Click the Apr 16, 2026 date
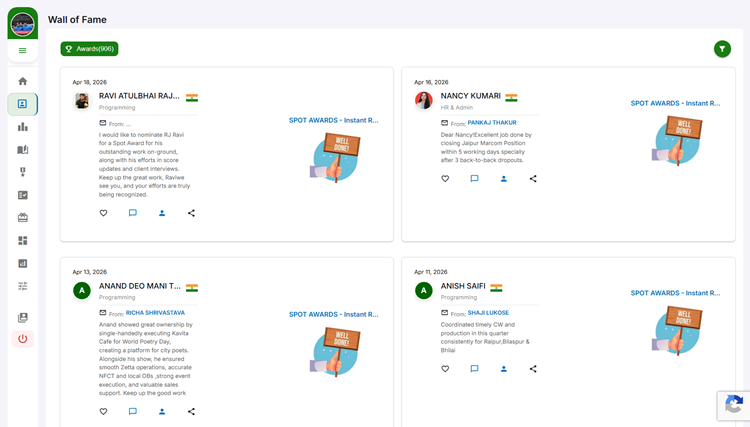Image resolution: width=750 pixels, height=427 pixels. coord(431,82)
